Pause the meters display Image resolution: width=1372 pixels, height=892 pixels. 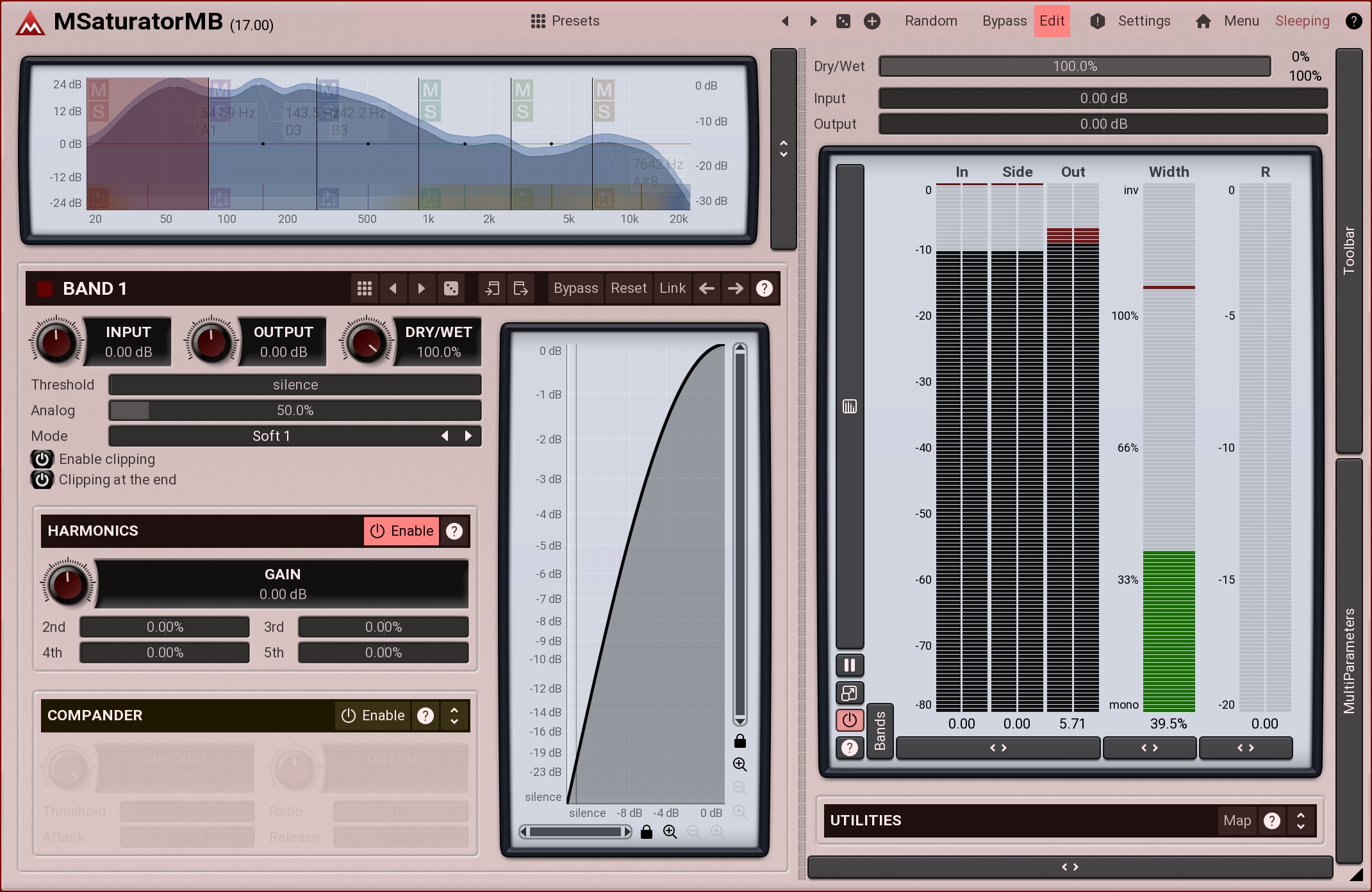850,665
